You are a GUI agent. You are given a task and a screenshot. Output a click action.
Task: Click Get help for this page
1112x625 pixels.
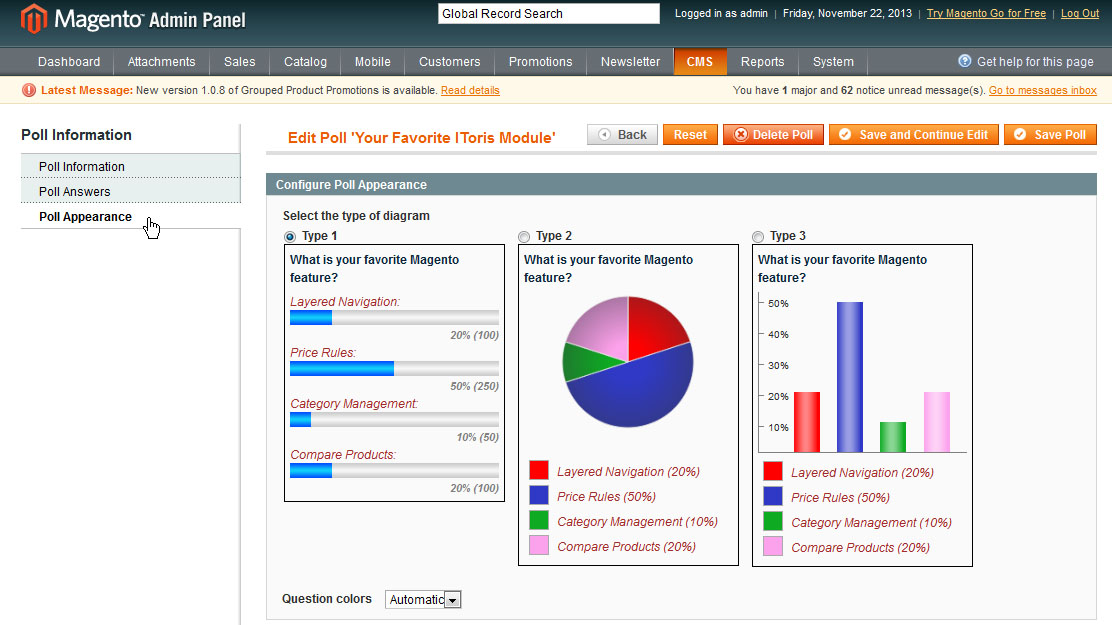coord(1035,62)
